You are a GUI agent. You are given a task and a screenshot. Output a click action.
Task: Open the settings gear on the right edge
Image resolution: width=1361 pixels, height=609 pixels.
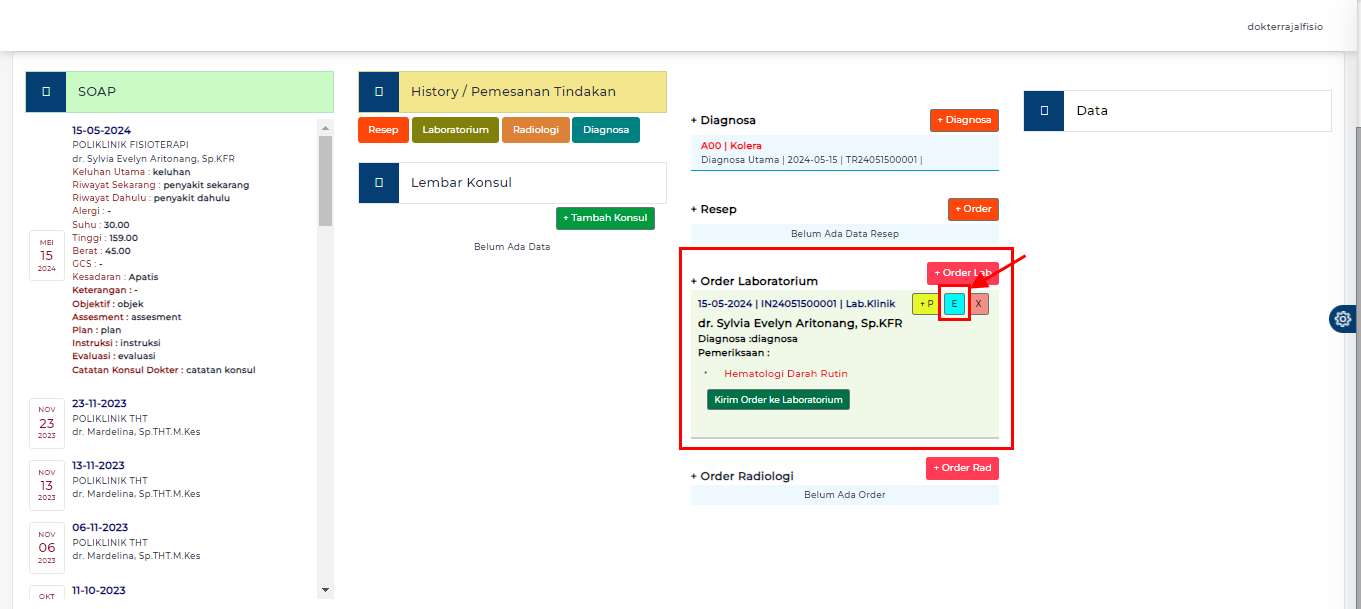point(1344,319)
